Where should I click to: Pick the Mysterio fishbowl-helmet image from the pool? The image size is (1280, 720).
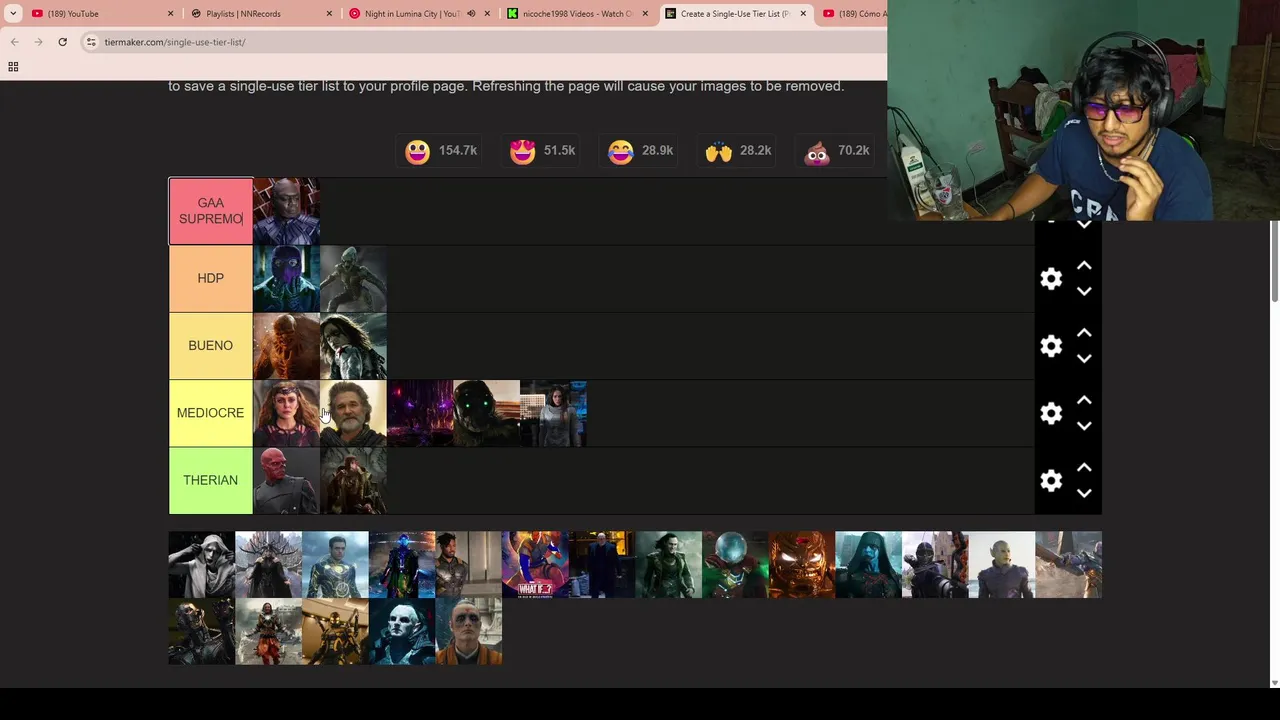pyautogui.click(x=735, y=565)
